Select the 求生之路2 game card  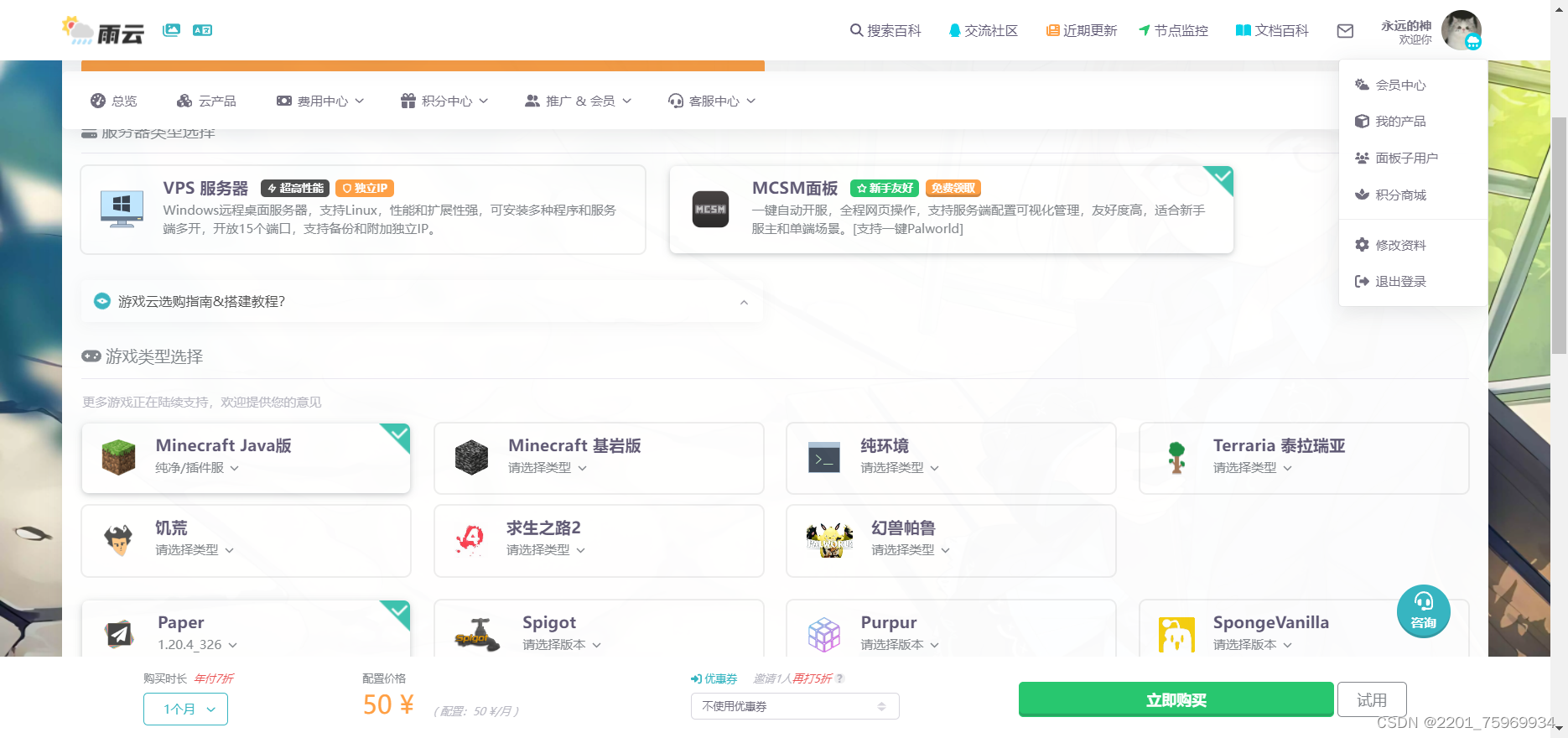[x=599, y=540]
